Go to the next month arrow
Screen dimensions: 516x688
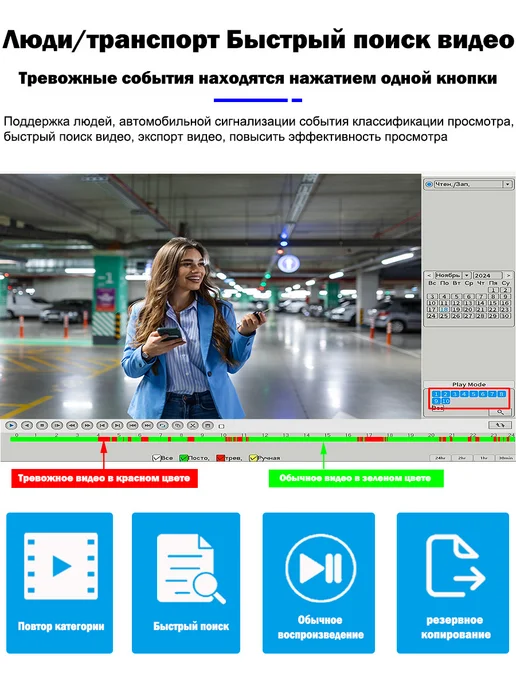tap(508, 276)
